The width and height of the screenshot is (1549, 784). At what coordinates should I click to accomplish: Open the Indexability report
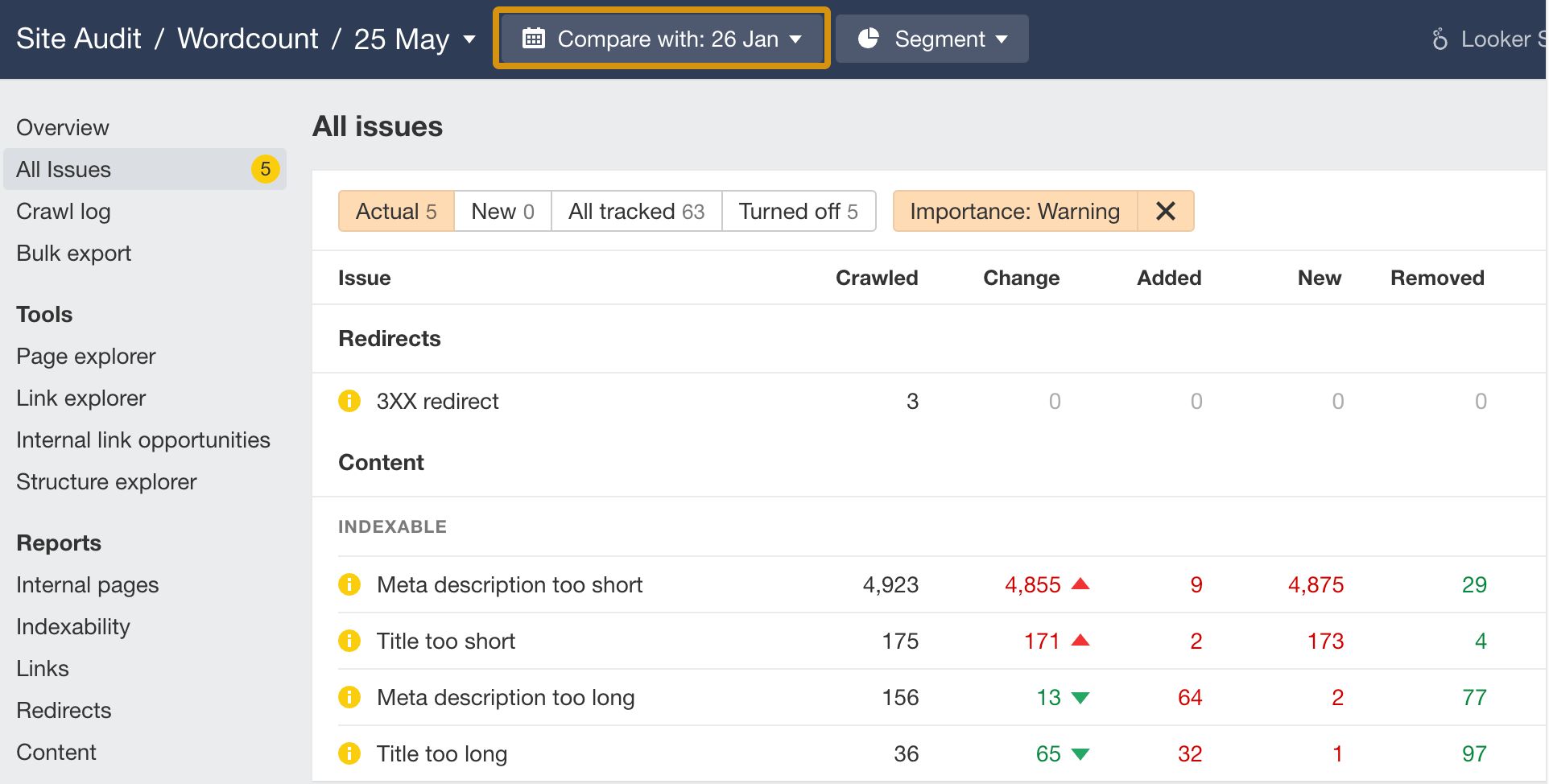pyautogui.click(x=73, y=626)
